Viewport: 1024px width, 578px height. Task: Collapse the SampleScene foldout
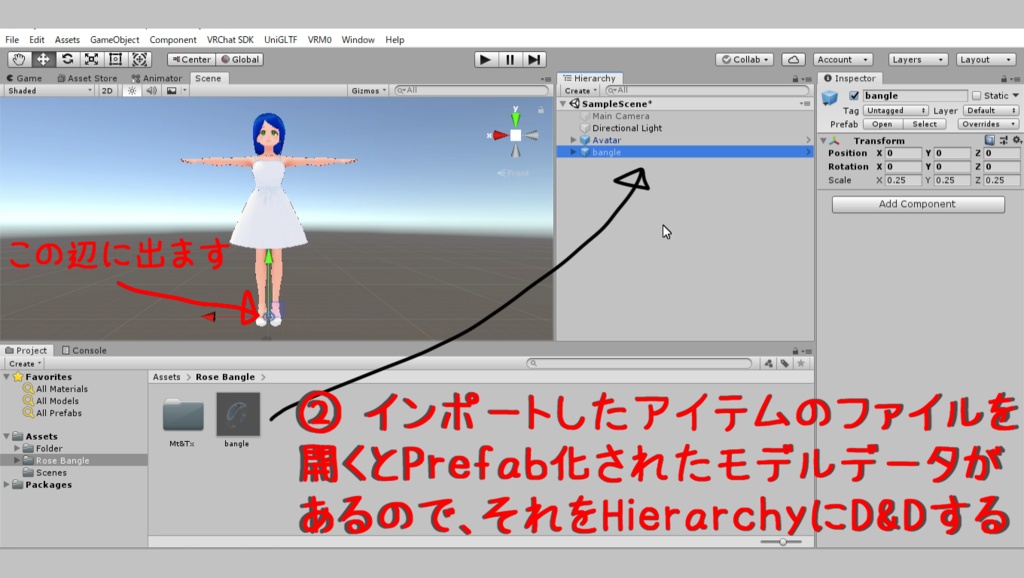[x=563, y=104]
